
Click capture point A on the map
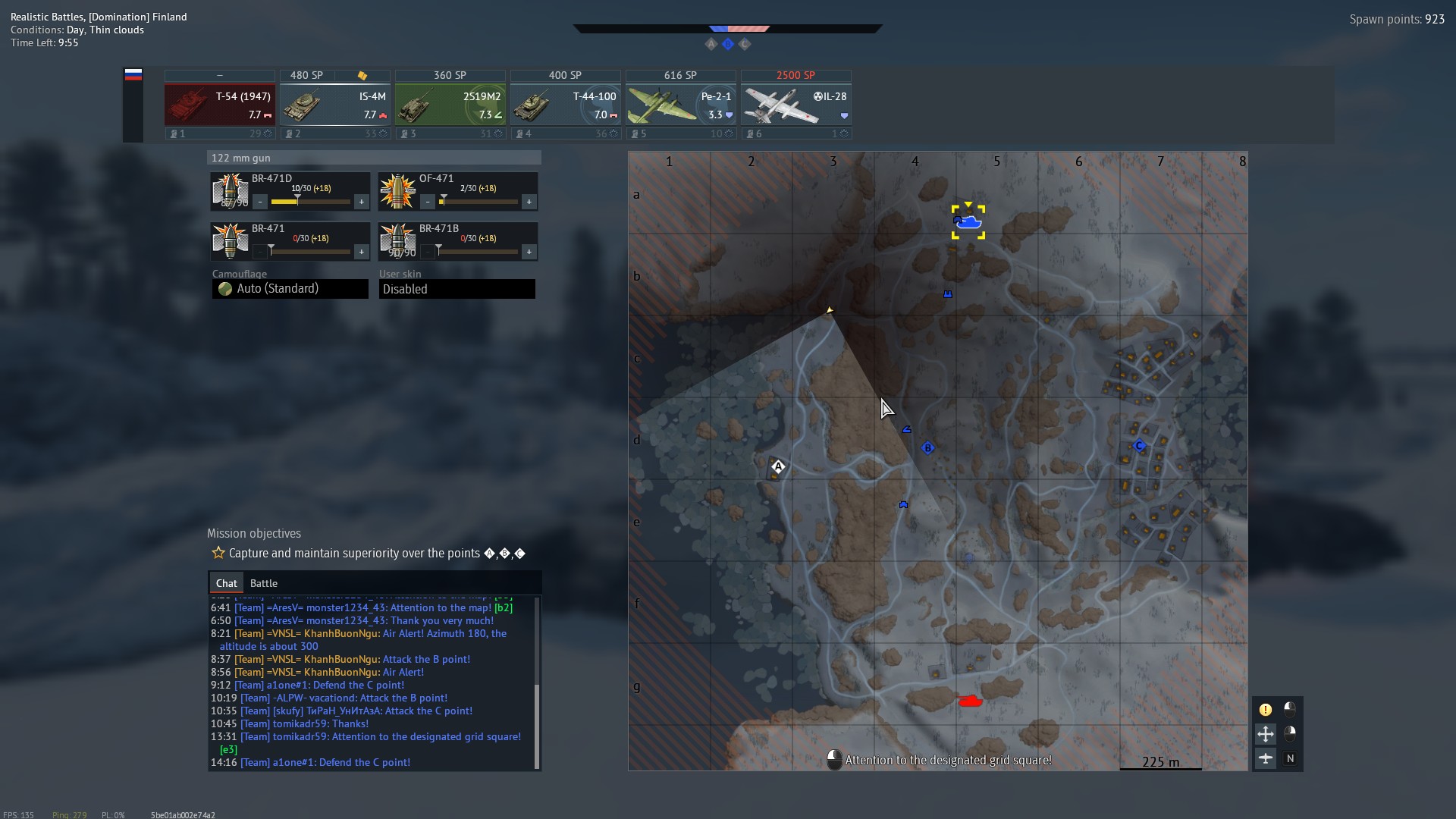(x=778, y=467)
